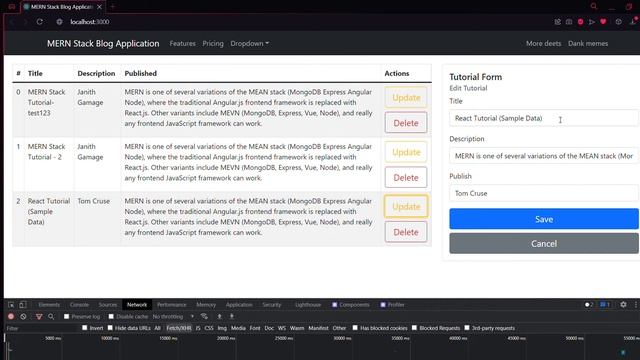The image size is (640, 360).
Task: Update the MERN Stack Tutorial - 2 row
Action: click(x=406, y=152)
